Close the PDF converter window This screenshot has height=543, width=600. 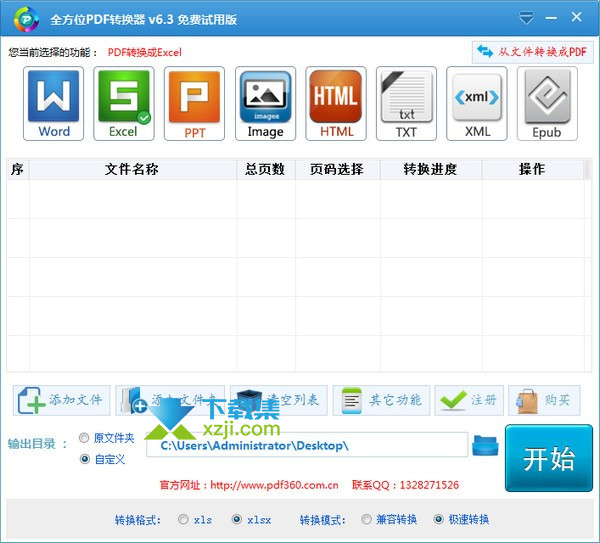pos(576,17)
